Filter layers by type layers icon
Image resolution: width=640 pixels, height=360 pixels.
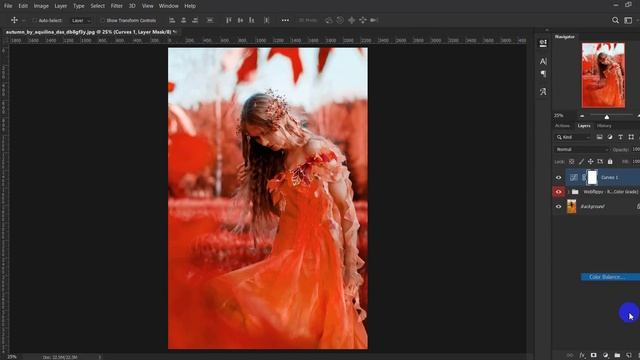(620, 137)
